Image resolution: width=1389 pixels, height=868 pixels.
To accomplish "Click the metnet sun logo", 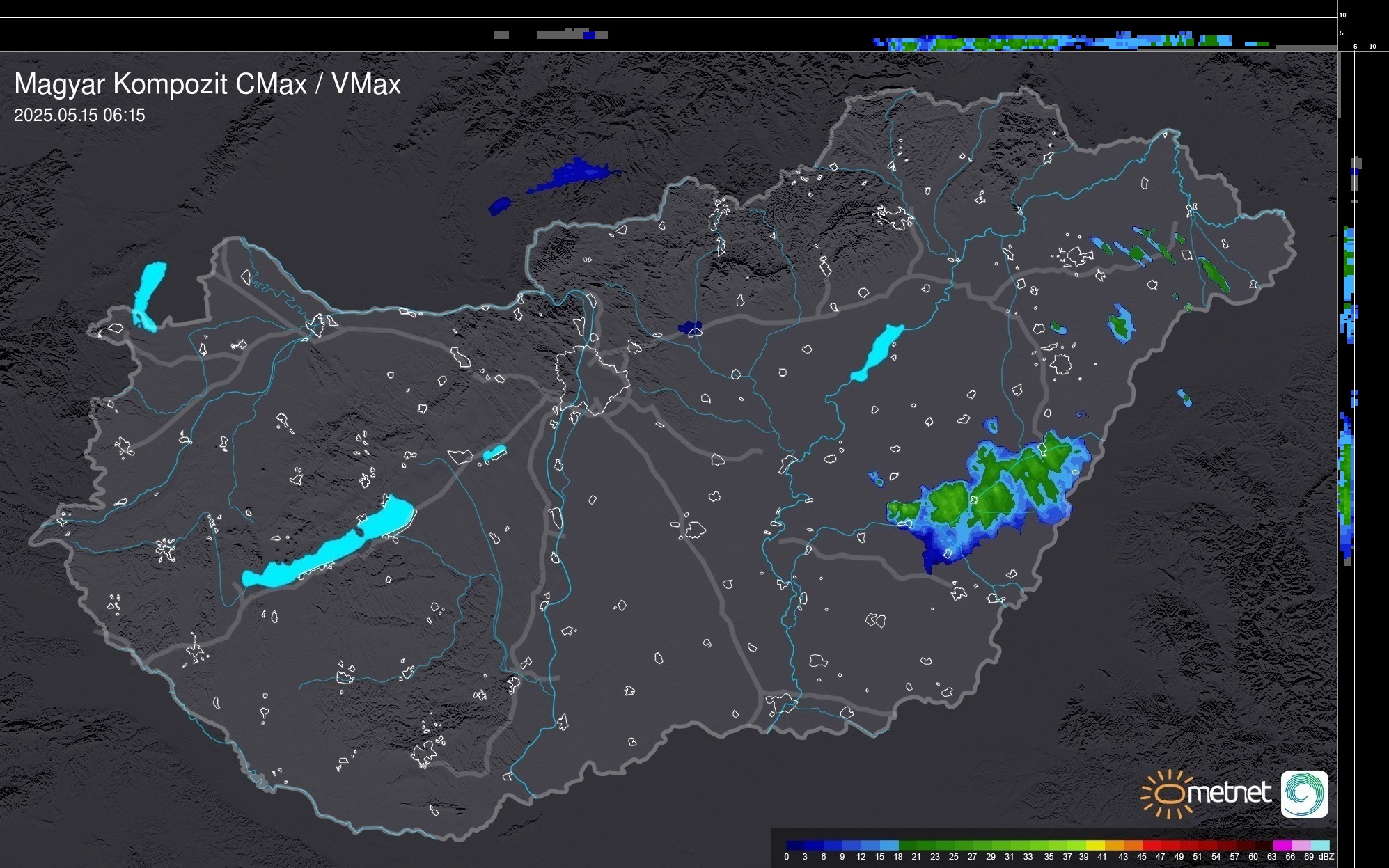I will click(1166, 794).
